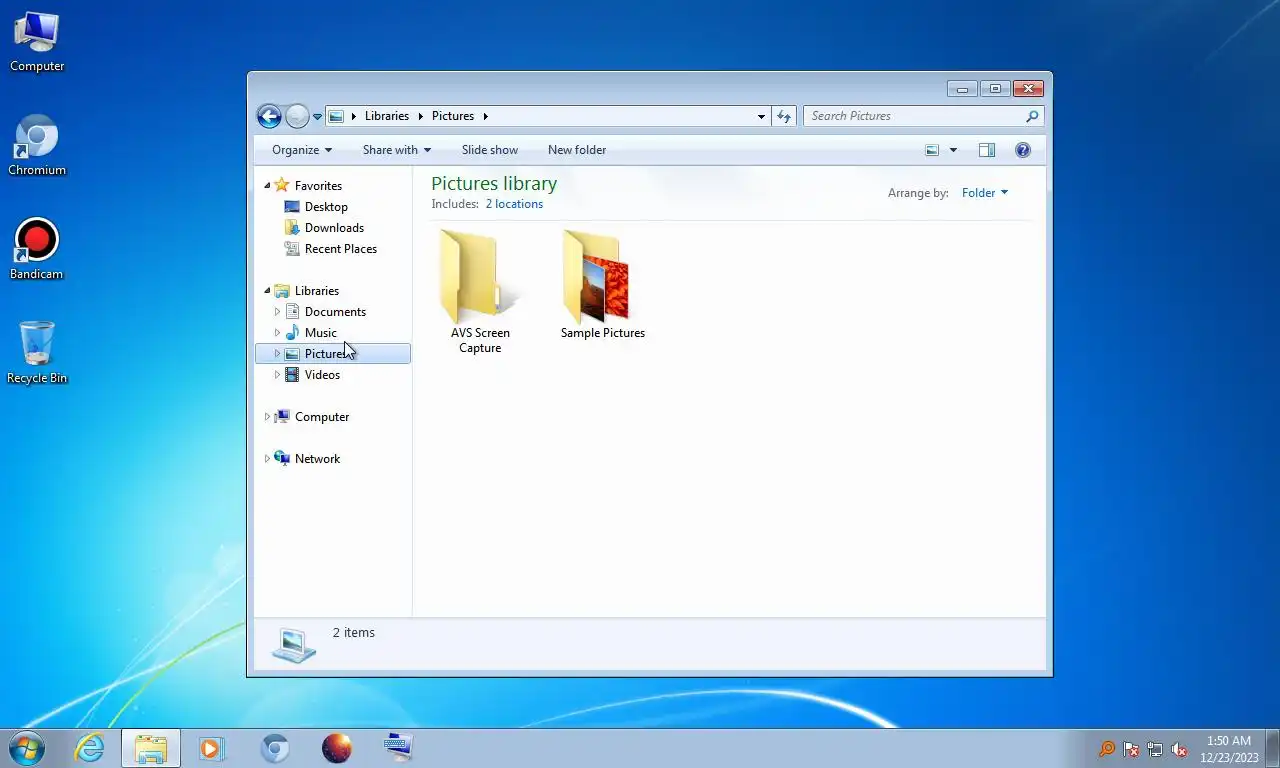
Task: Click in the Search Pictures field
Action: pos(914,116)
